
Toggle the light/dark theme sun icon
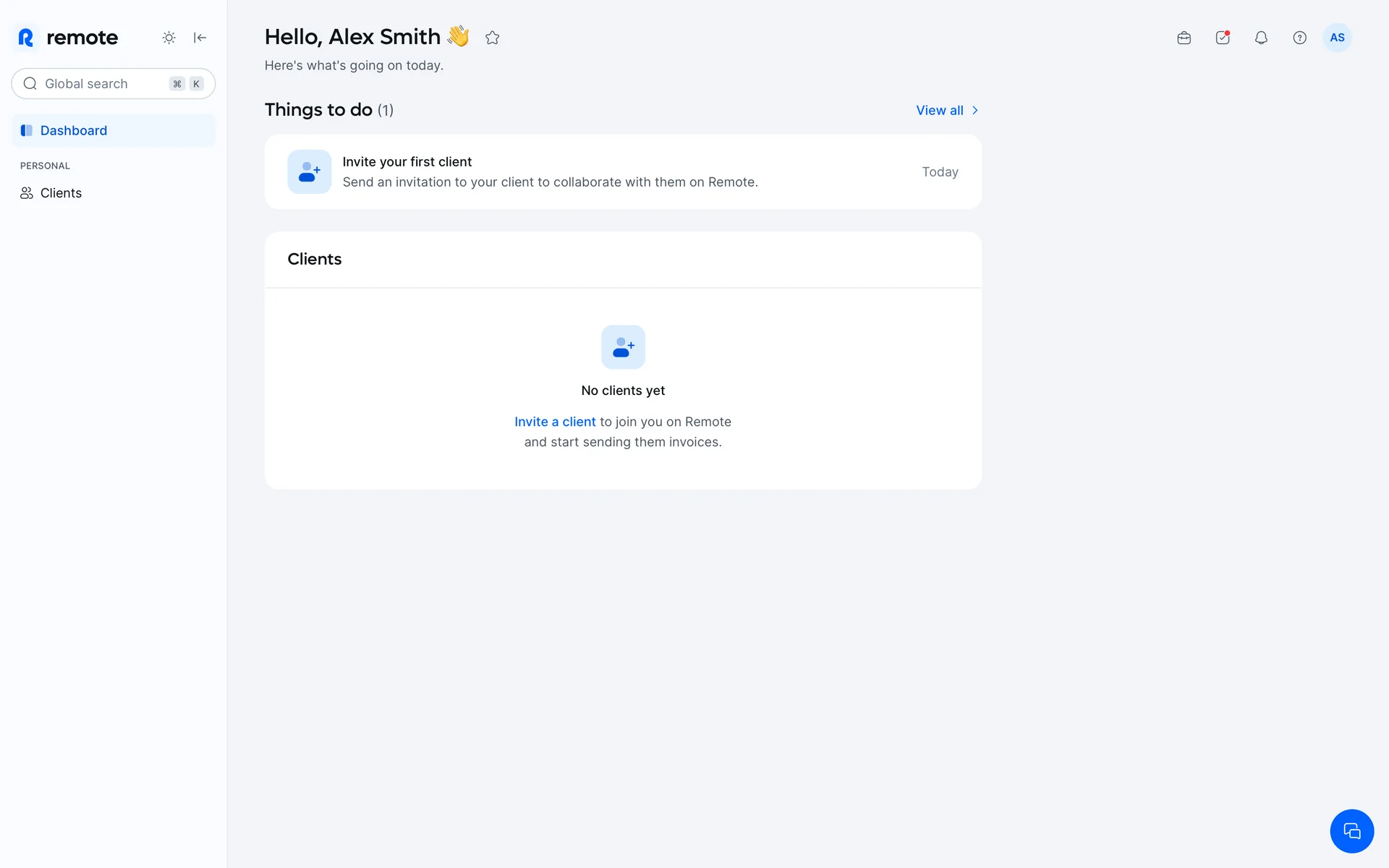(x=169, y=38)
